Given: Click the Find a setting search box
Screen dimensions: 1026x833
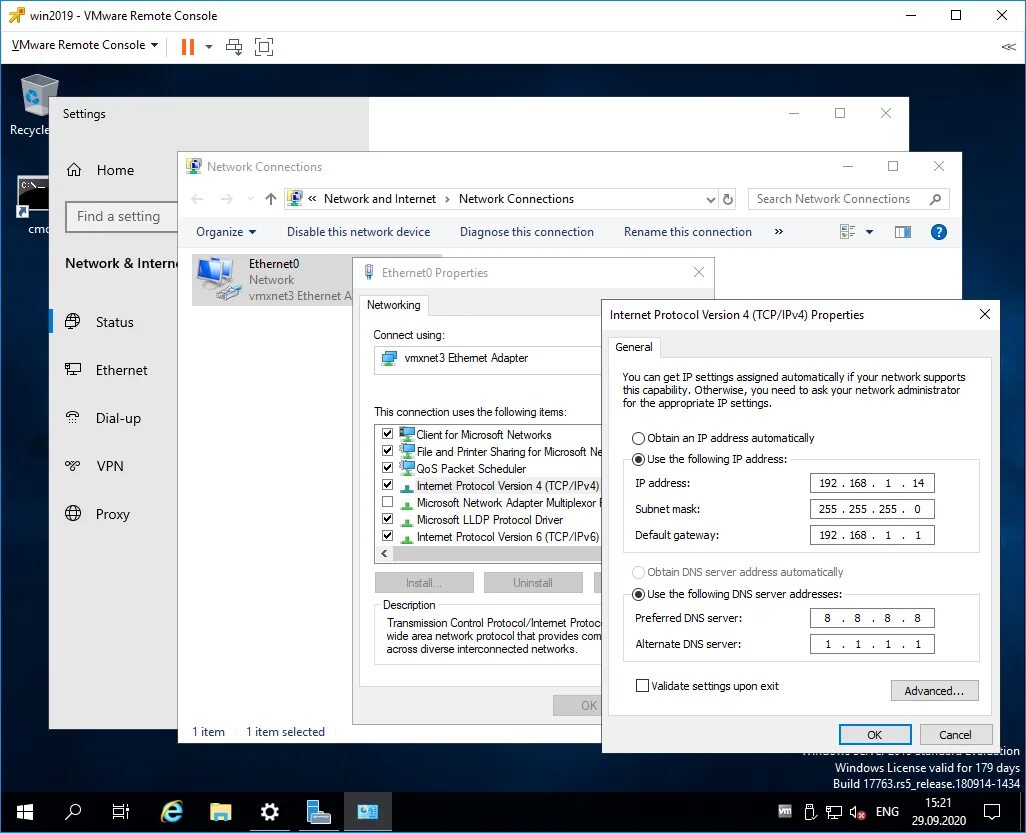Looking at the screenshot, I should point(122,217).
